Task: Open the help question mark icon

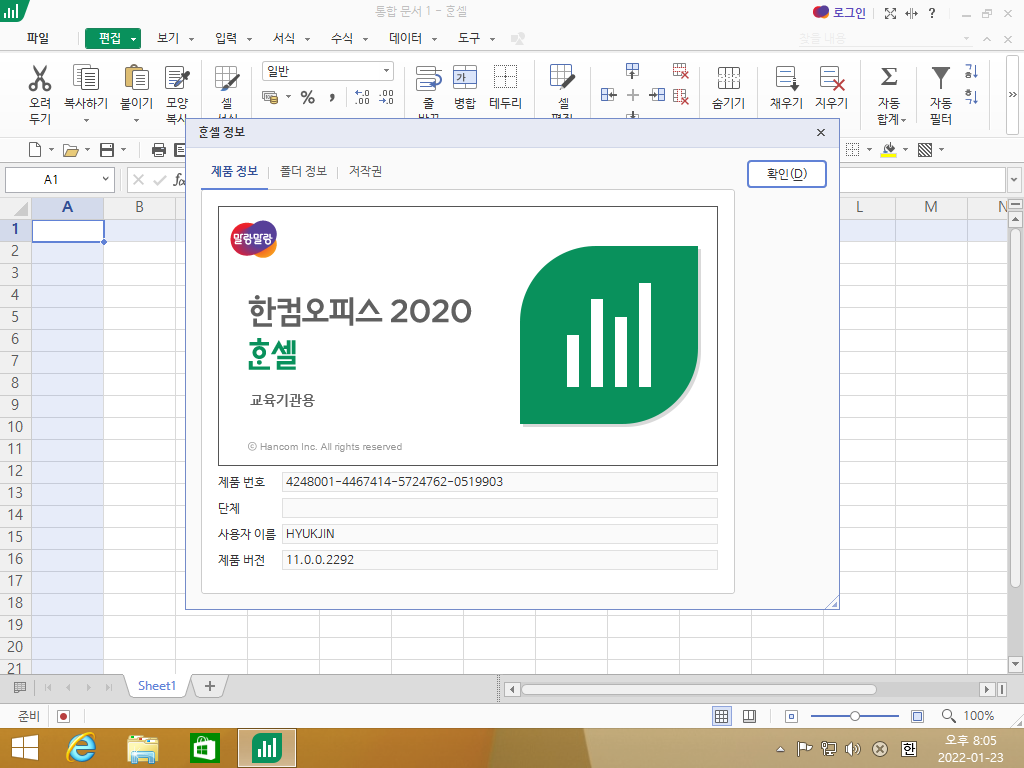Action: (x=932, y=13)
